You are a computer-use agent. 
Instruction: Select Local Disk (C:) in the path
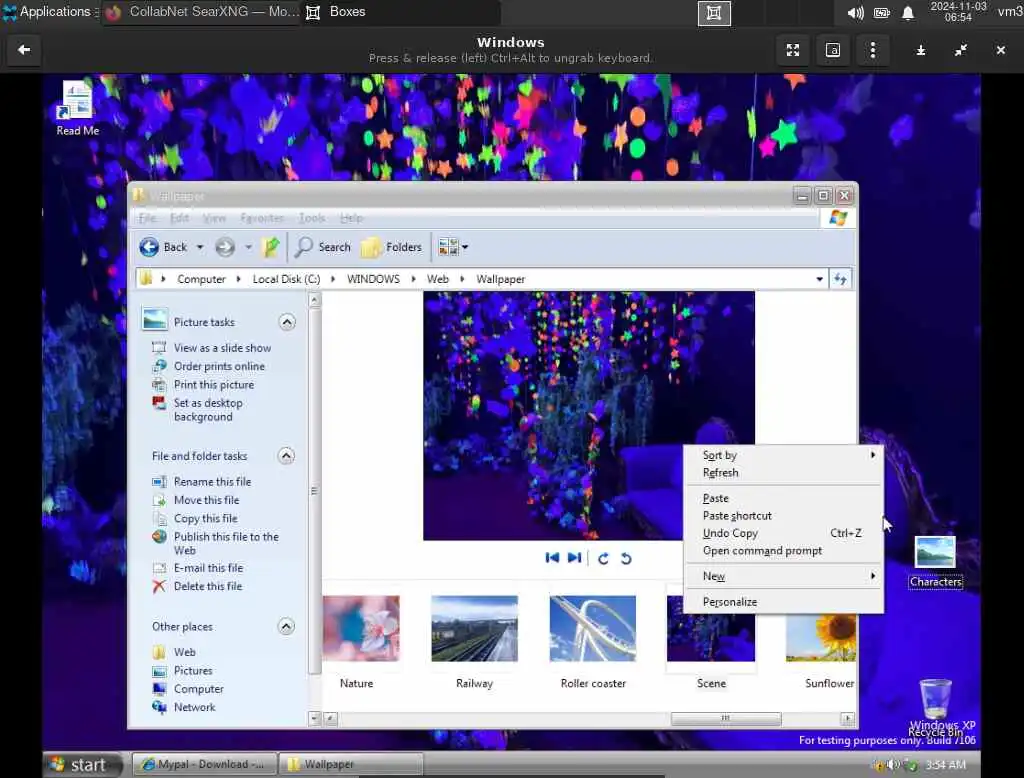[286, 279]
